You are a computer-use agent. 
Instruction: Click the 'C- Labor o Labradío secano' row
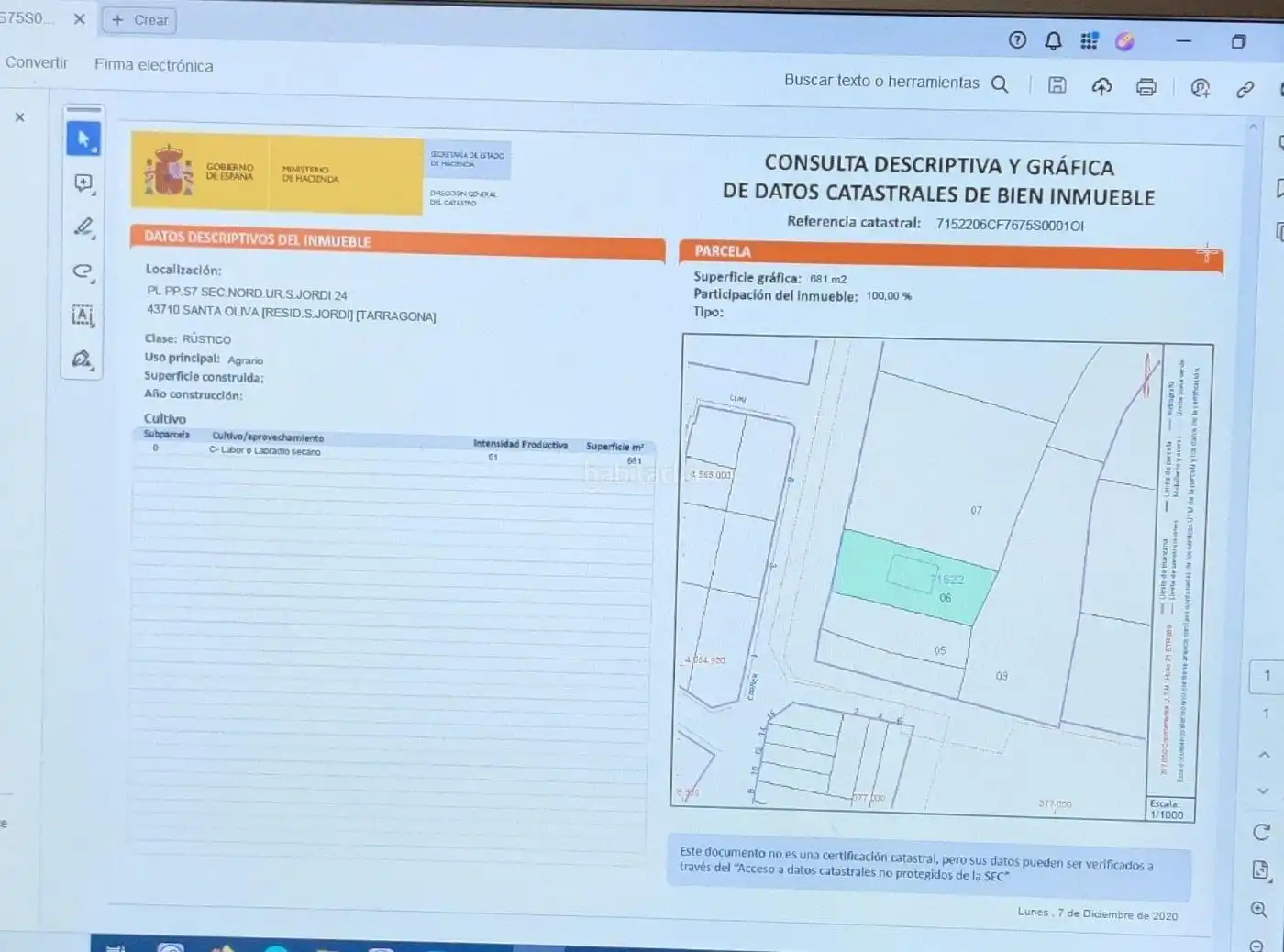[x=393, y=453]
